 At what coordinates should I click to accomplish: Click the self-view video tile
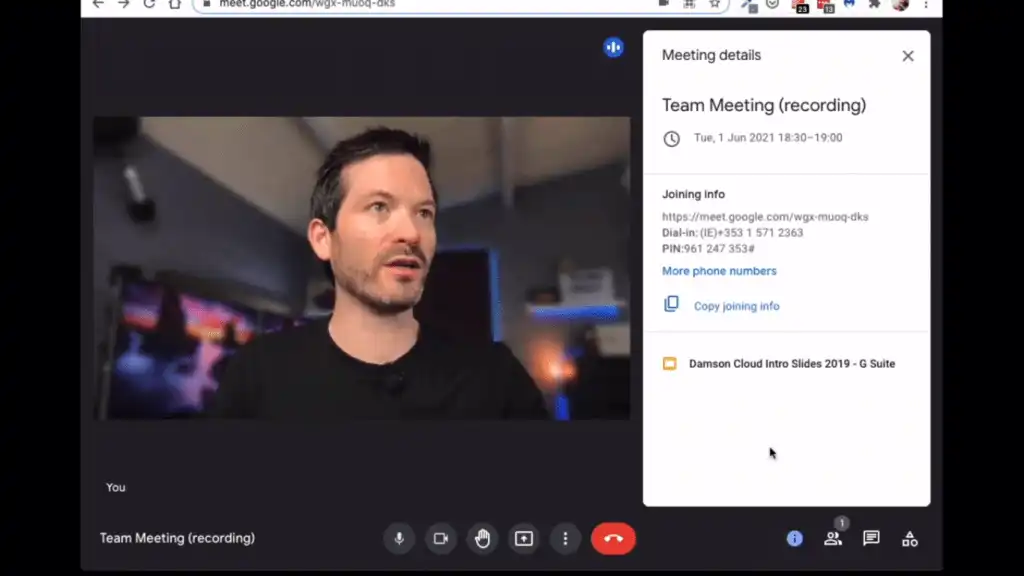point(362,268)
